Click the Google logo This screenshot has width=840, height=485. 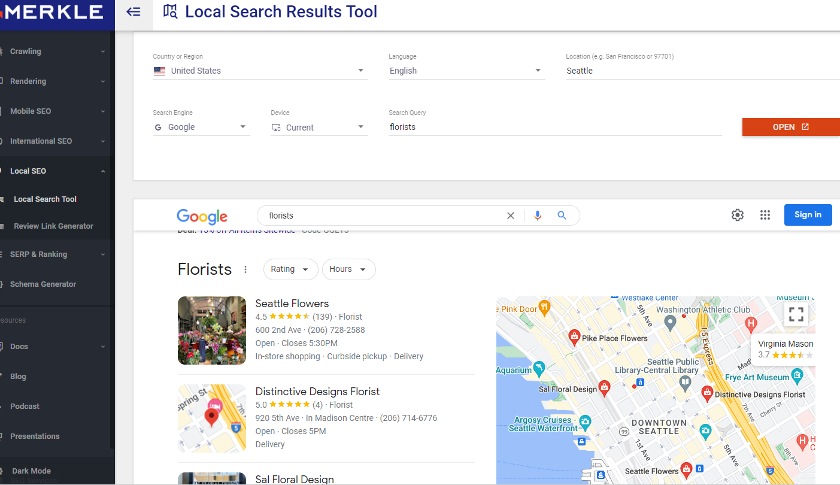click(x=202, y=216)
